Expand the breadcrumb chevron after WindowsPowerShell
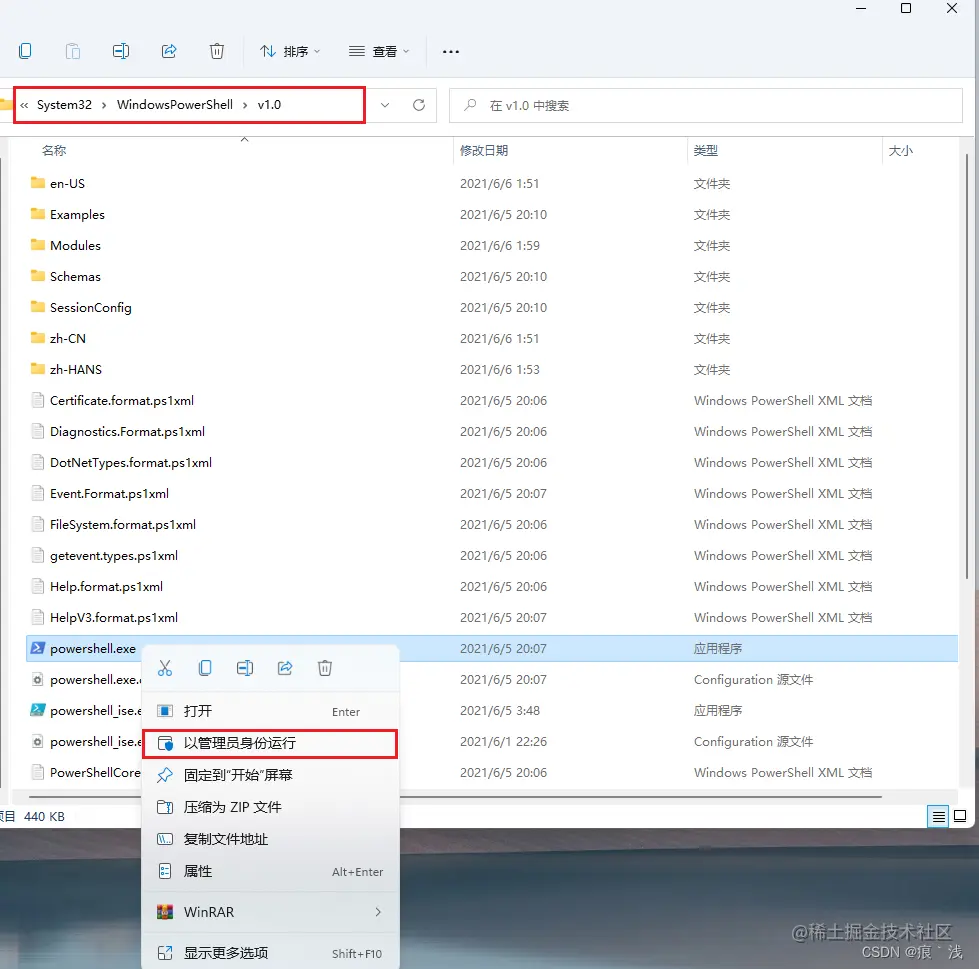This screenshot has width=979, height=969. pyautogui.click(x=245, y=105)
